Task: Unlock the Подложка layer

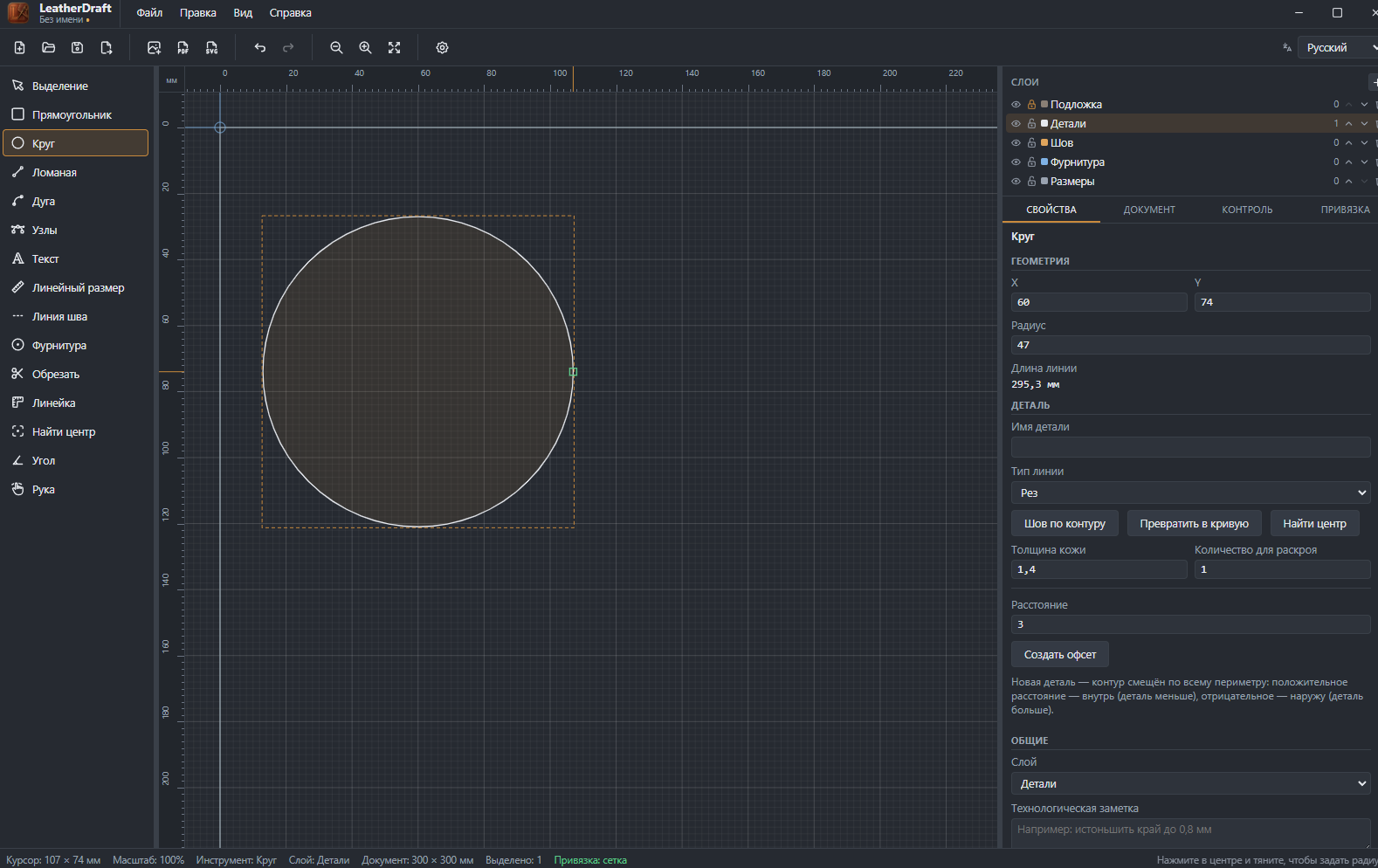Action: pos(1031,105)
